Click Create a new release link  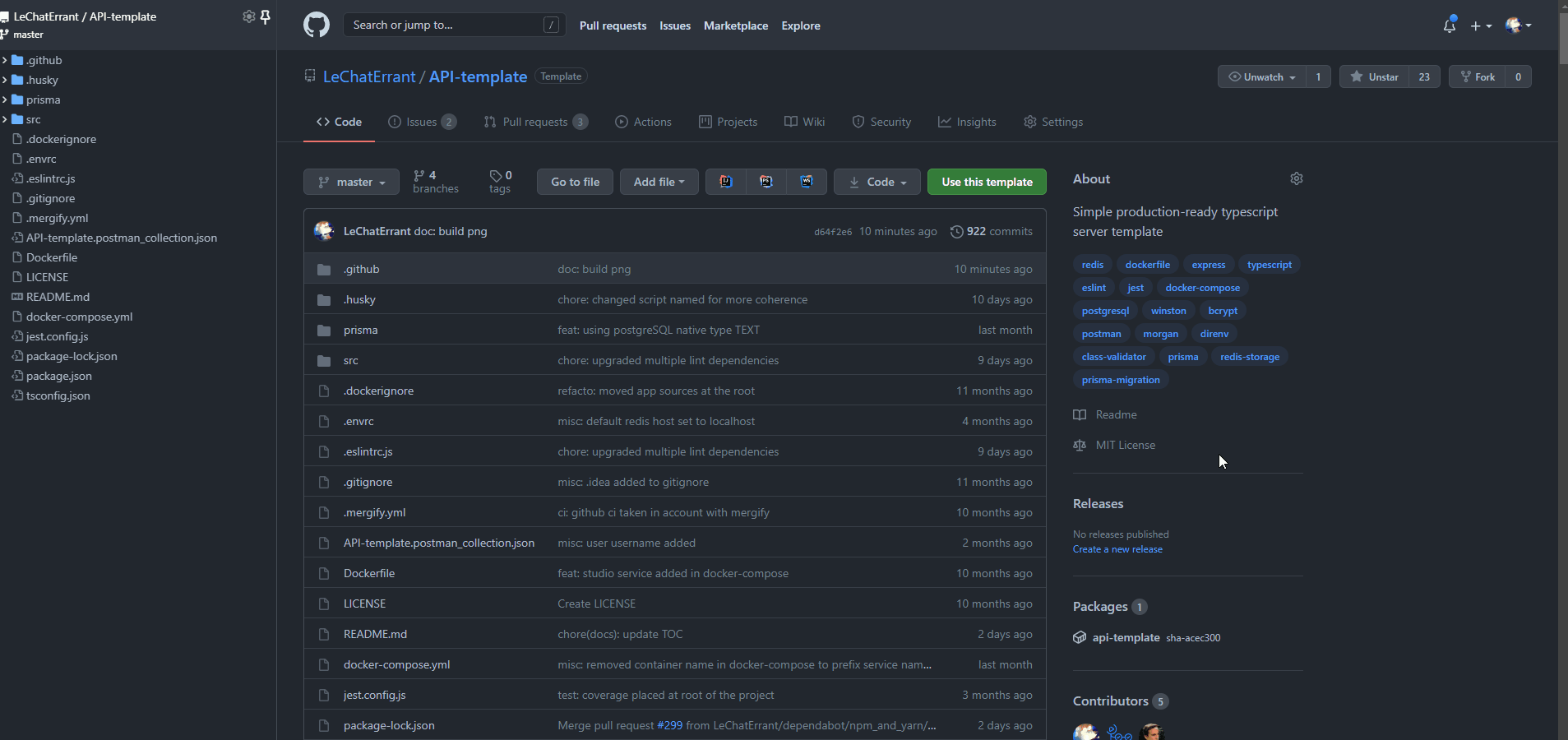pos(1117,549)
